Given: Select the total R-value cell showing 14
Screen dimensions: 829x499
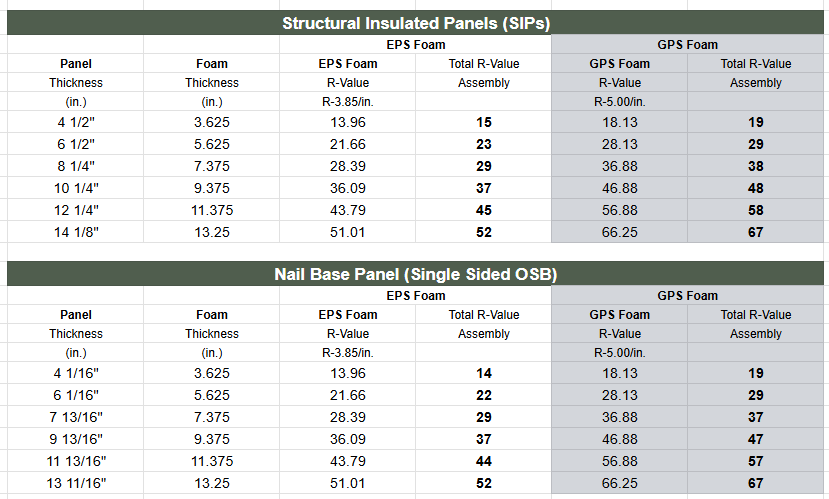Looking at the screenshot, I should (x=484, y=373).
